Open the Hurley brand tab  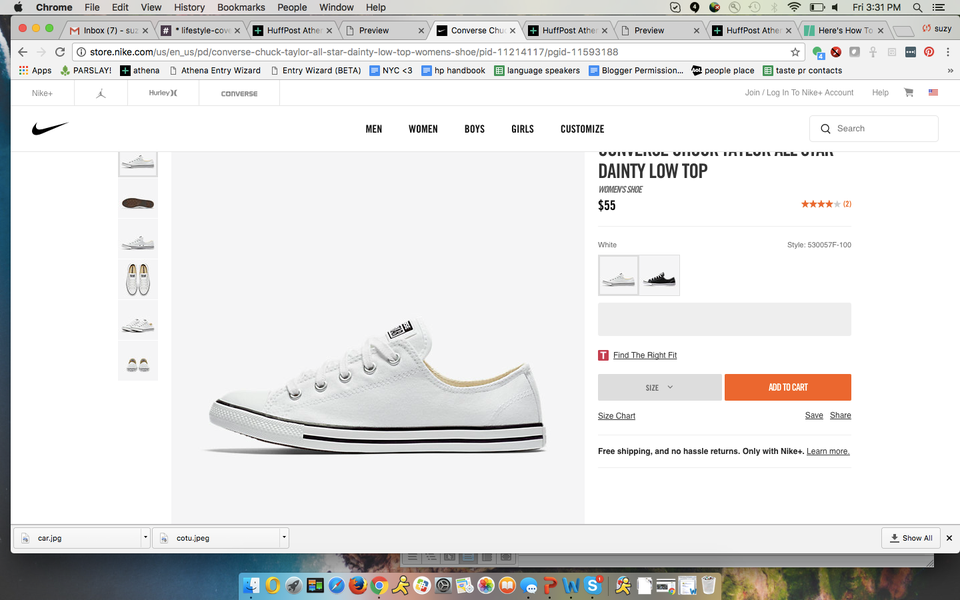(163, 93)
